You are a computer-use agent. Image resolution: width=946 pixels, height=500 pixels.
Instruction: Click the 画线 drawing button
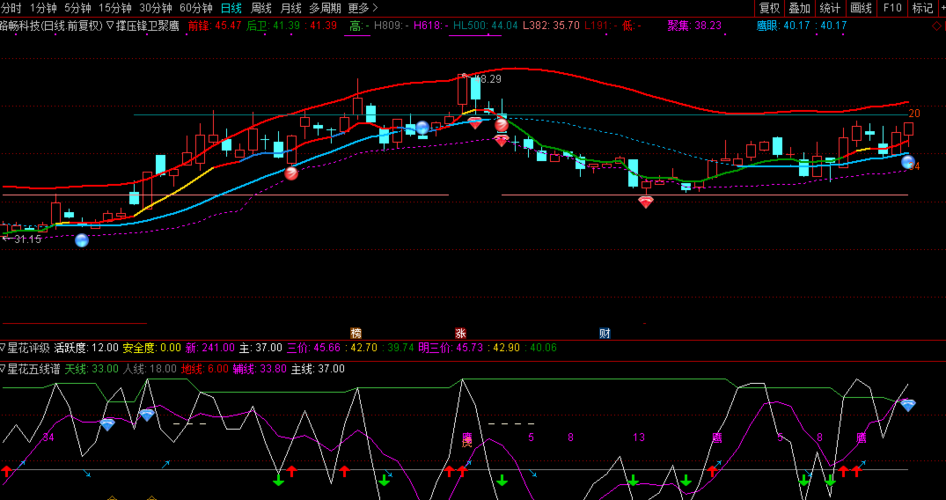(862, 8)
